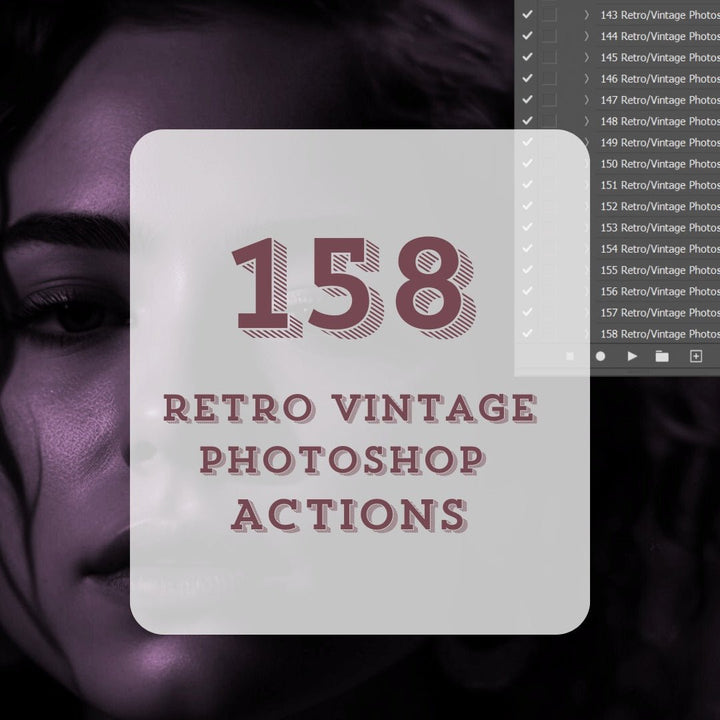Toggle the checkmark for action 143 Retro/Vintage
This screenshot has height=720, width=720.
tap(527, 15)
